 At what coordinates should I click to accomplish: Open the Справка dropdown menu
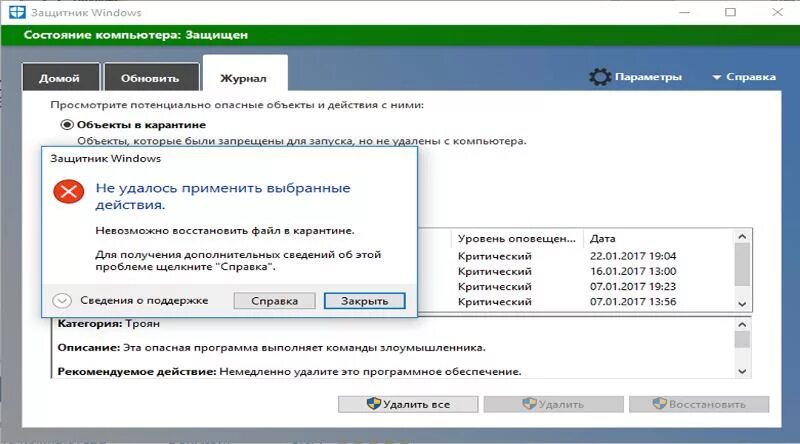click(744, 77)
